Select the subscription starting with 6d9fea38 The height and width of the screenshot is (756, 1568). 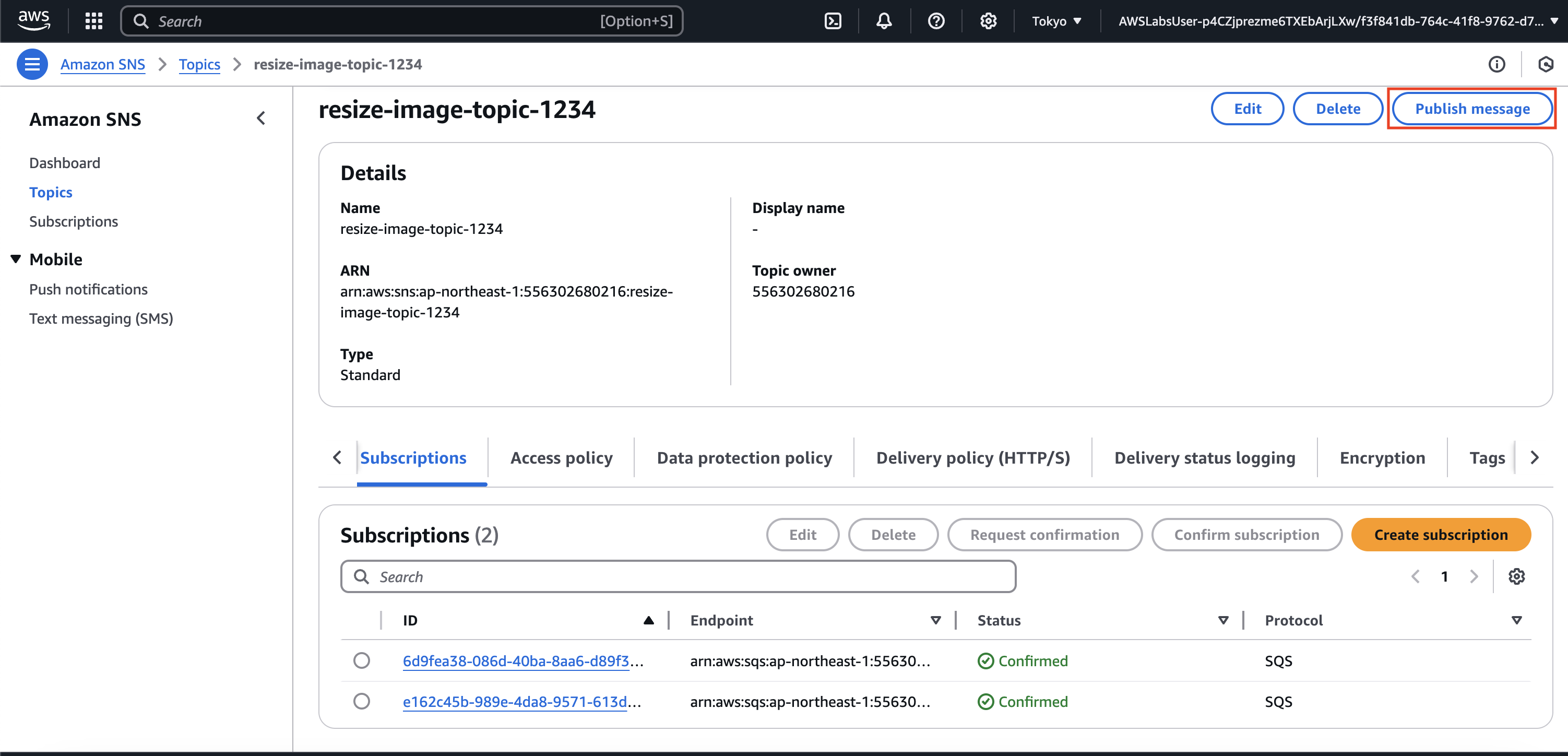[x=362, y=660]
